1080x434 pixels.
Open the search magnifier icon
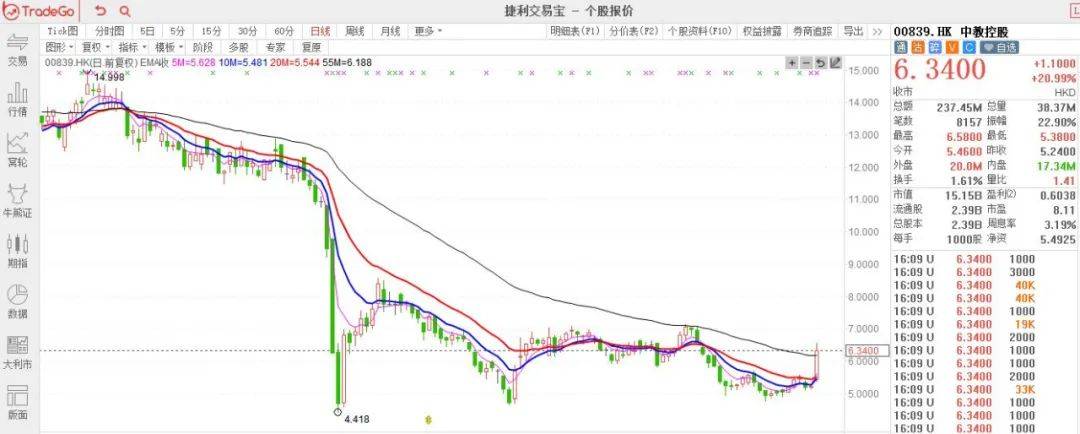125,11
